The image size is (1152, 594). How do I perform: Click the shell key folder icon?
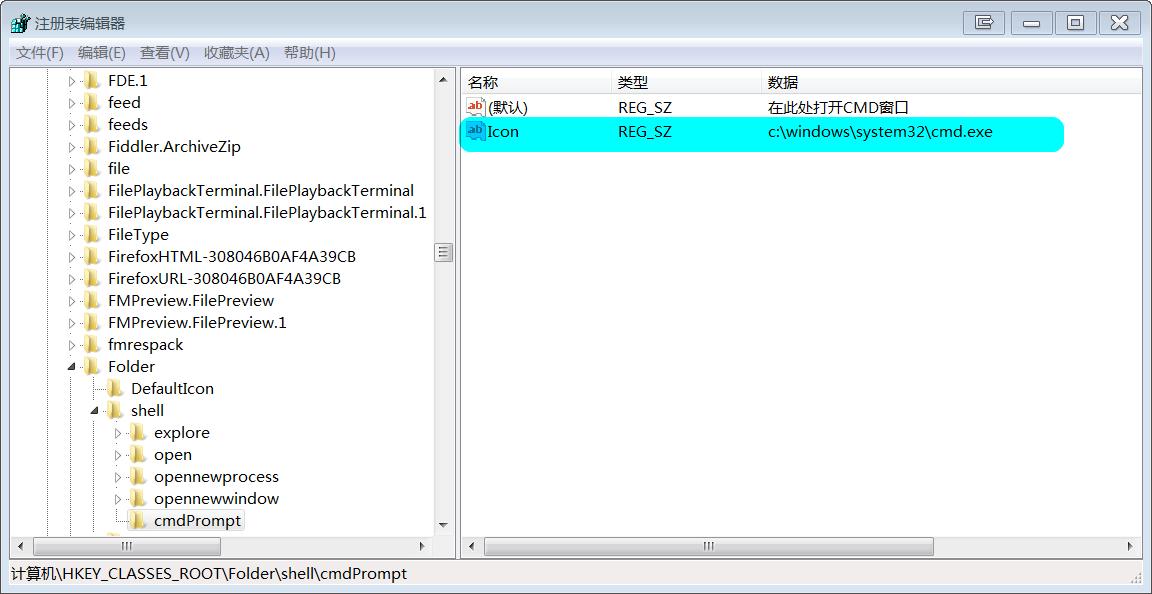[x=115, y=410]
